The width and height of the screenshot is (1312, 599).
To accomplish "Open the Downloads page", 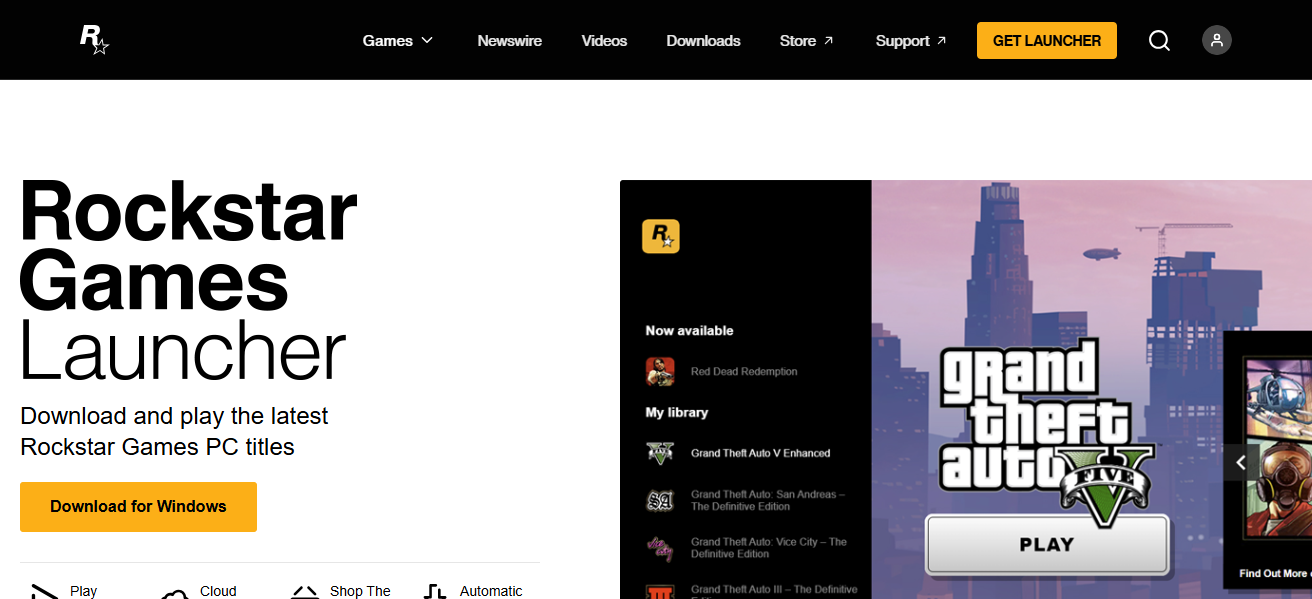I will point(703,40).
